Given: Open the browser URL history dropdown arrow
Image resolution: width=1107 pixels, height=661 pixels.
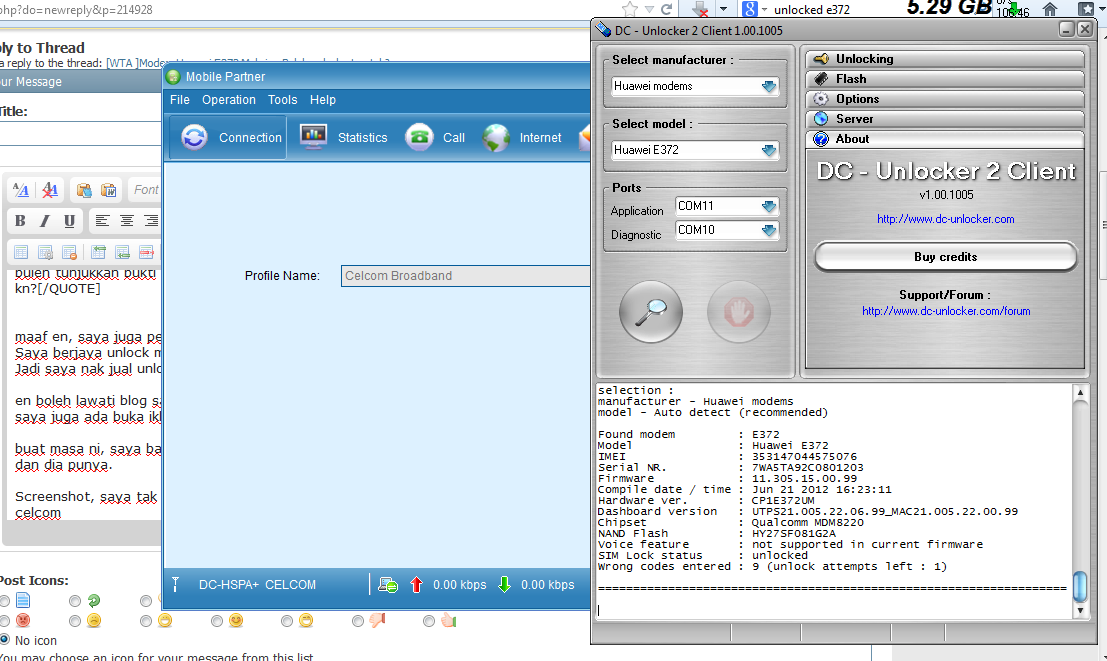Looking at the screenshot, I should 649,9.
